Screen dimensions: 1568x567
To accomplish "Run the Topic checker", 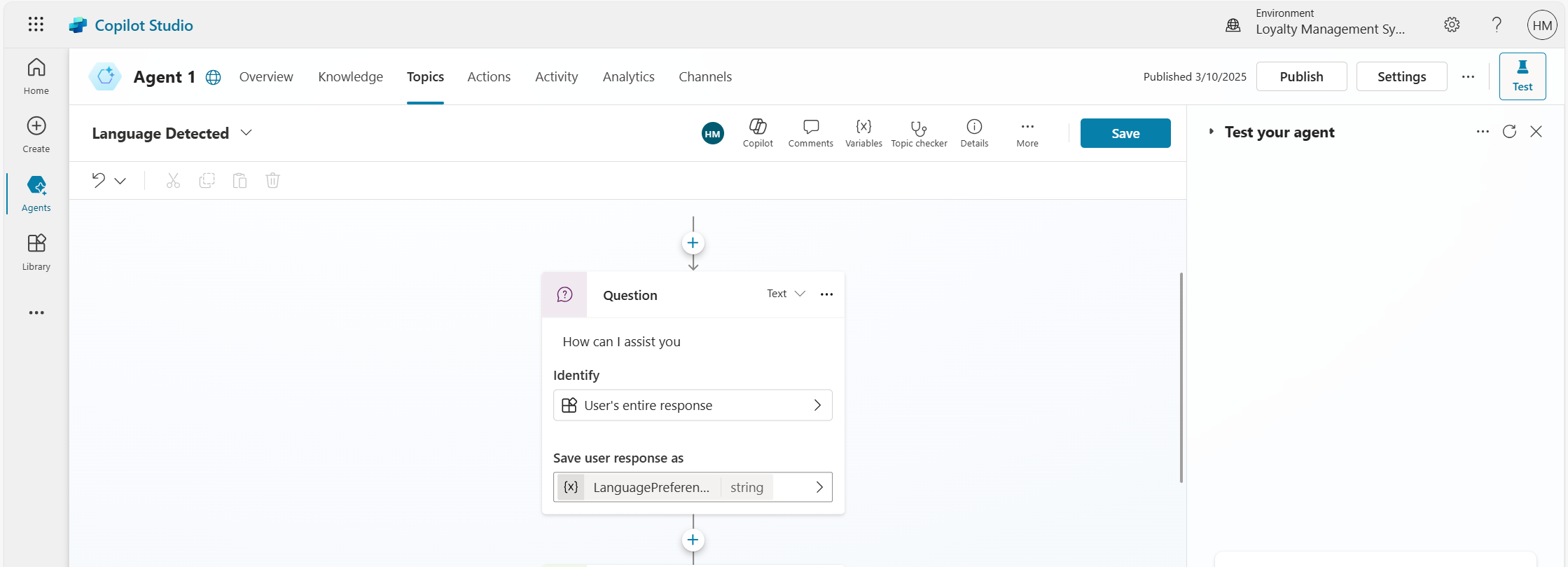I will (x=919, y=133).
